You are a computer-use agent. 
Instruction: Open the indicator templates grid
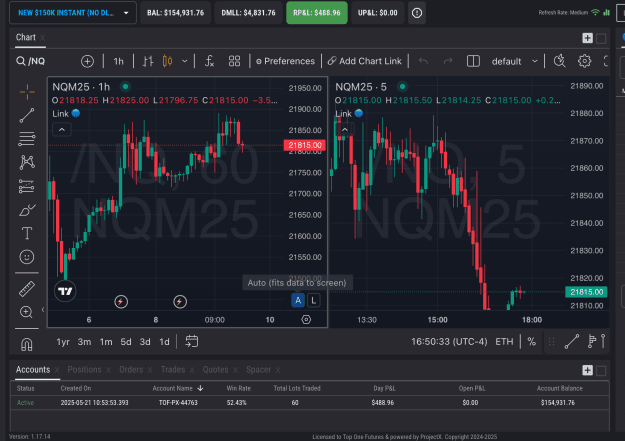click(x=234, y=61)
